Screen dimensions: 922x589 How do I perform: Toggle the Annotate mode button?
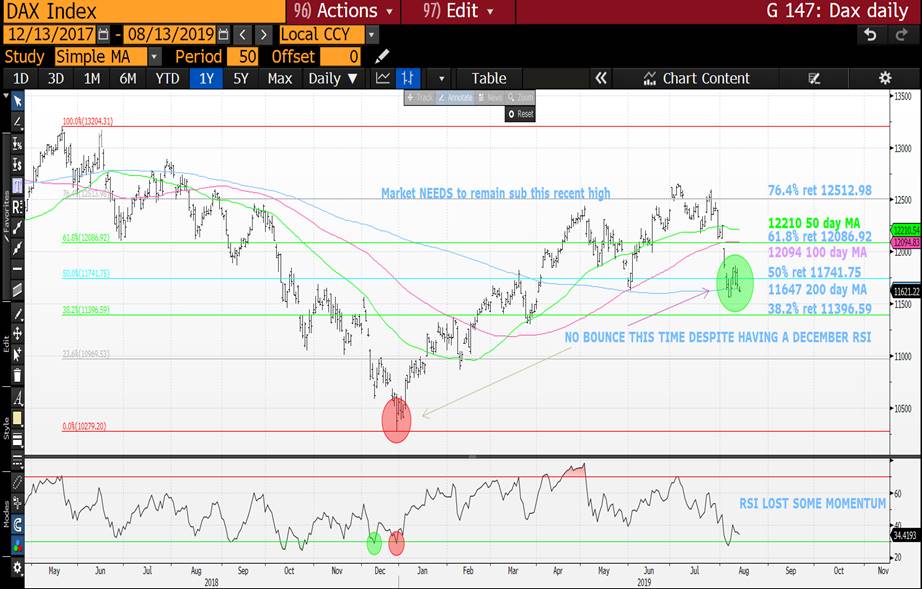tap(455, 98)
